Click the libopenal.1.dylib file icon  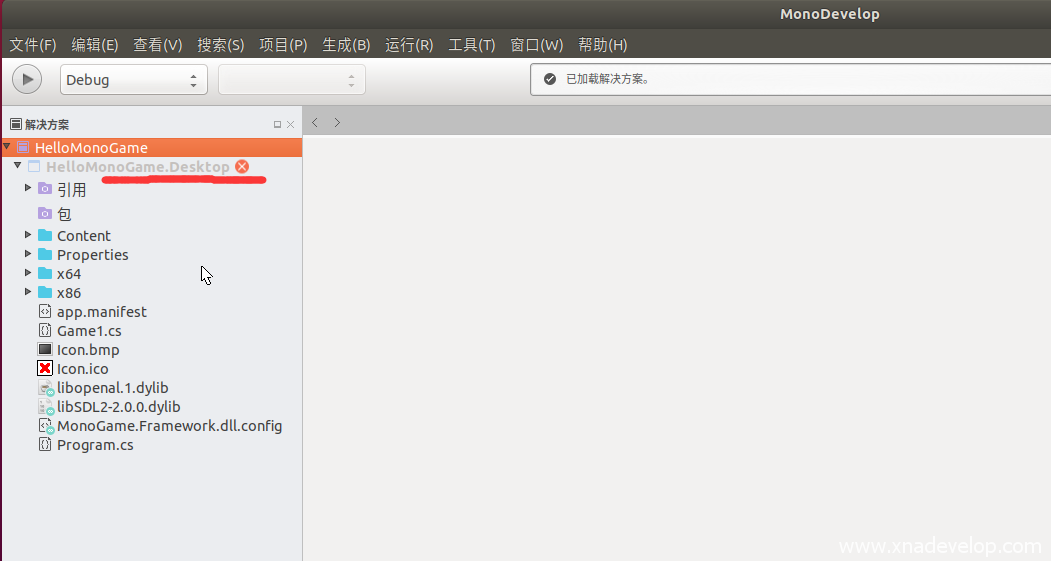(x=45, y=388)
